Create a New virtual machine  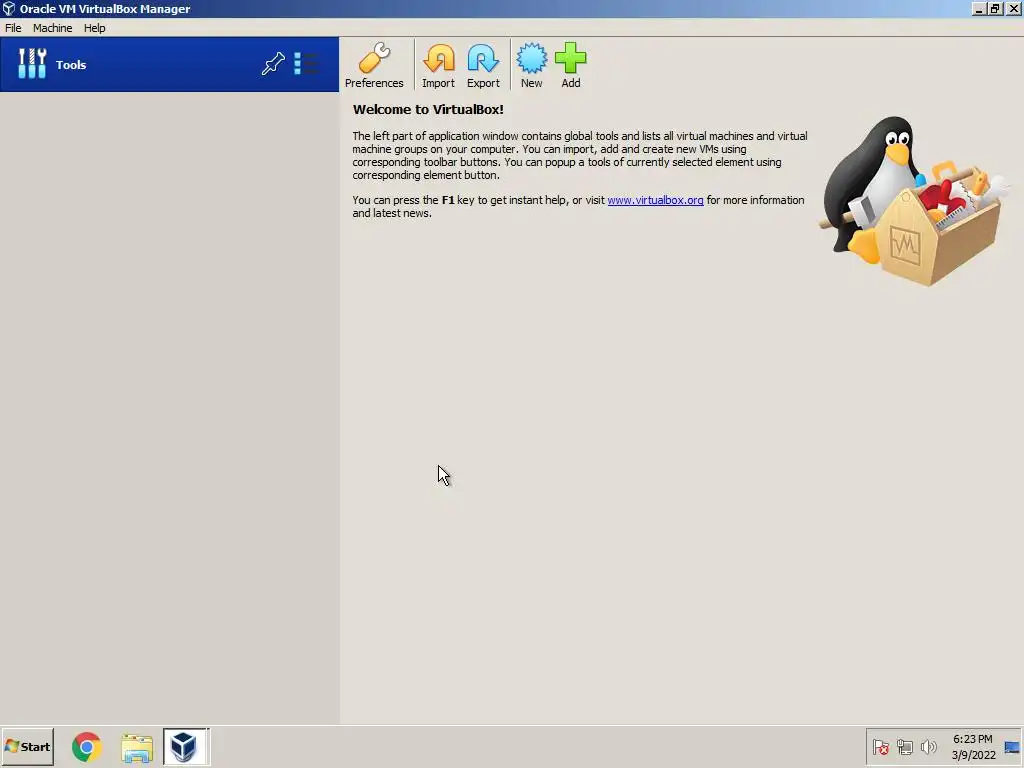(532, 65)
